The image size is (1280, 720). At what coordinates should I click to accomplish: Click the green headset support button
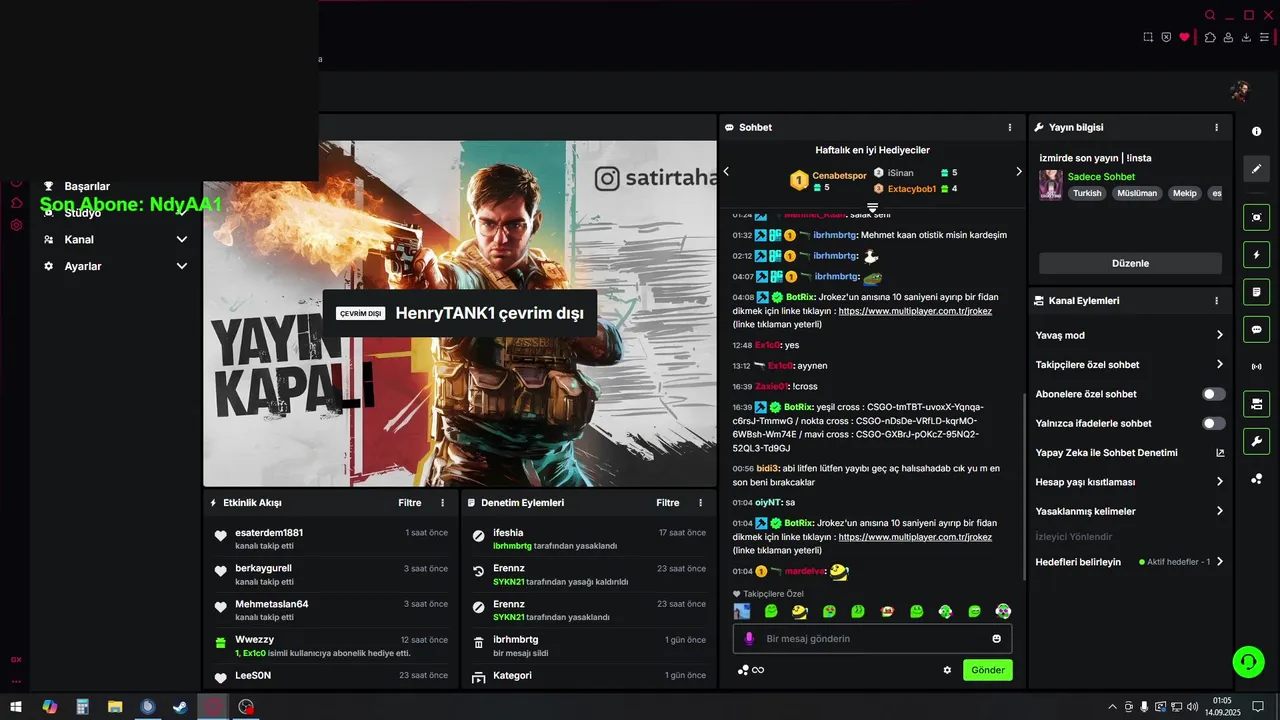pos(1247,661)
